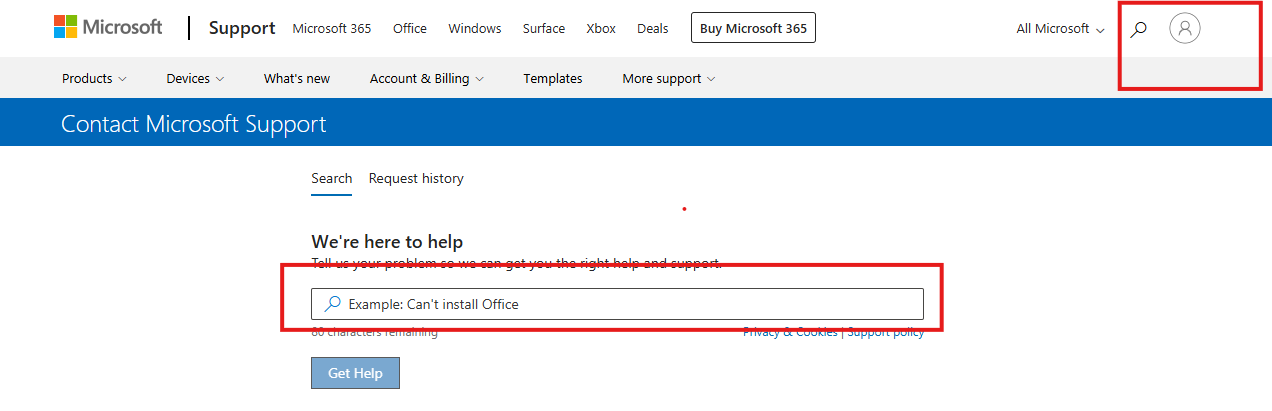Viewport: 1272px width, 411px height.
Task: Open the Privacy & Cookies link
Action: 790,332
